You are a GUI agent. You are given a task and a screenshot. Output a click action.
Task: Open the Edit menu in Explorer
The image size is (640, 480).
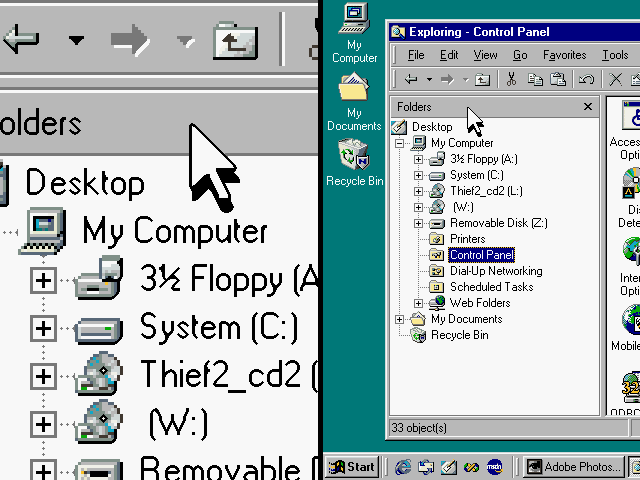click(449, 55)
